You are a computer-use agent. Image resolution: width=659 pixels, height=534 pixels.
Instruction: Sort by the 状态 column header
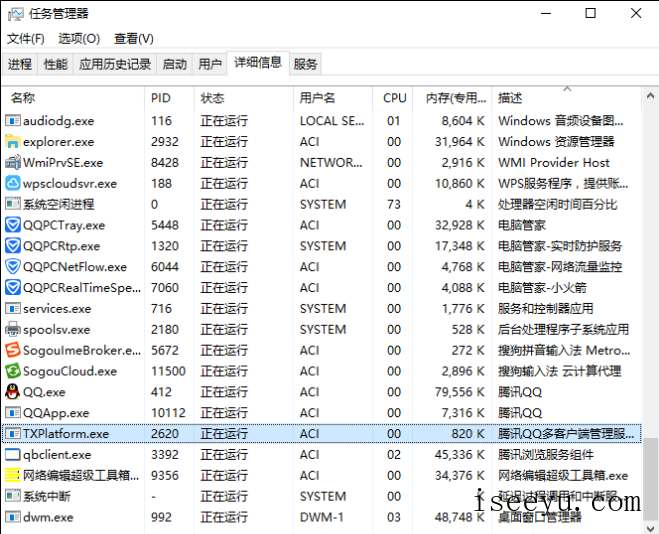[243, 98]
